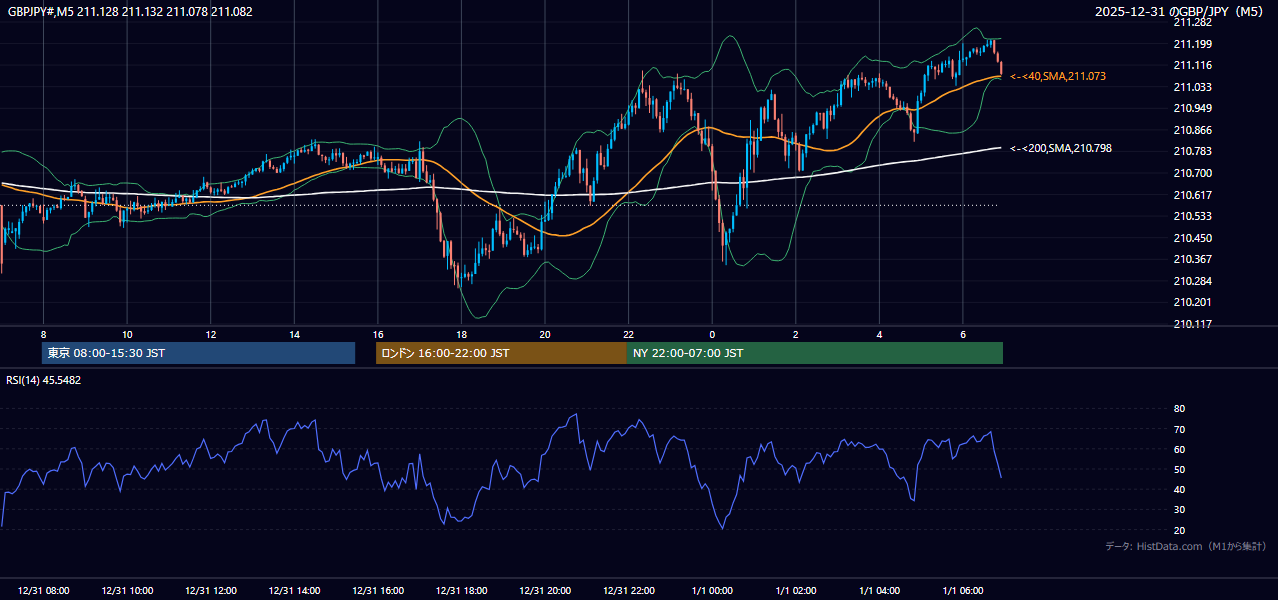Click RSI scale value 80
This screenshot has height=600, width=1278.
1179,409
